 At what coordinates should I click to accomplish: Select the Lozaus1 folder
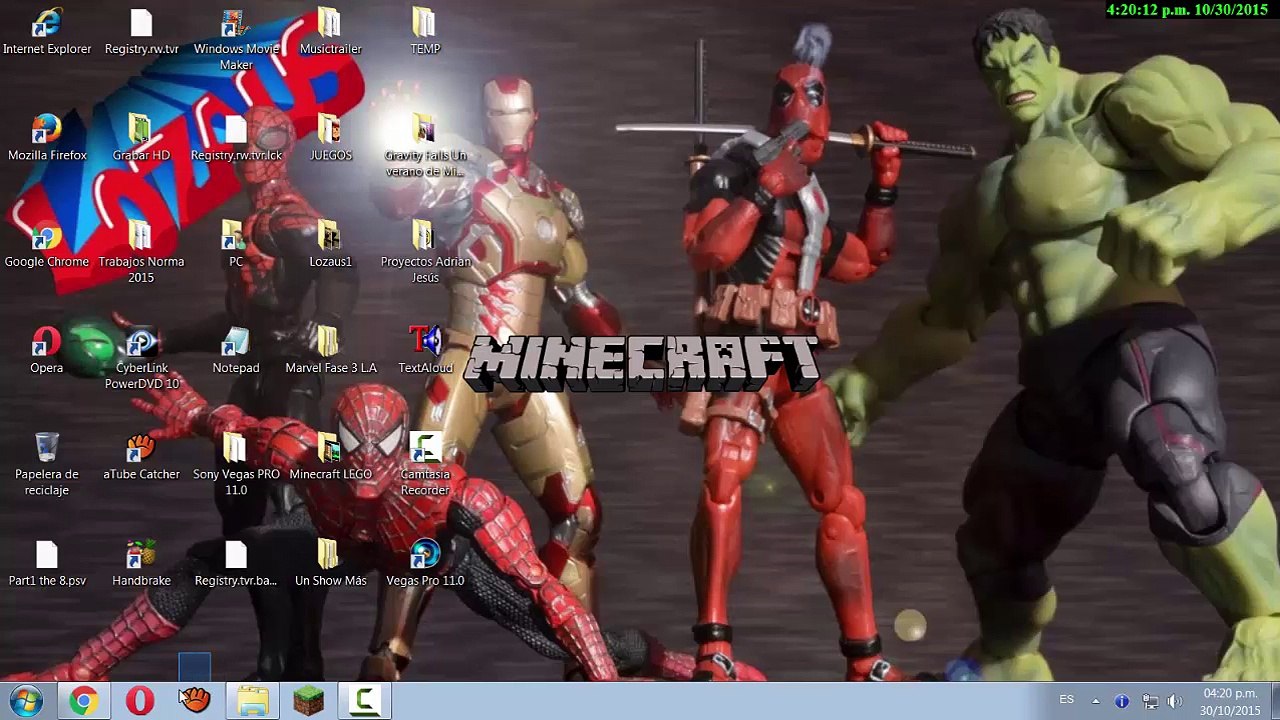(330, 245)
